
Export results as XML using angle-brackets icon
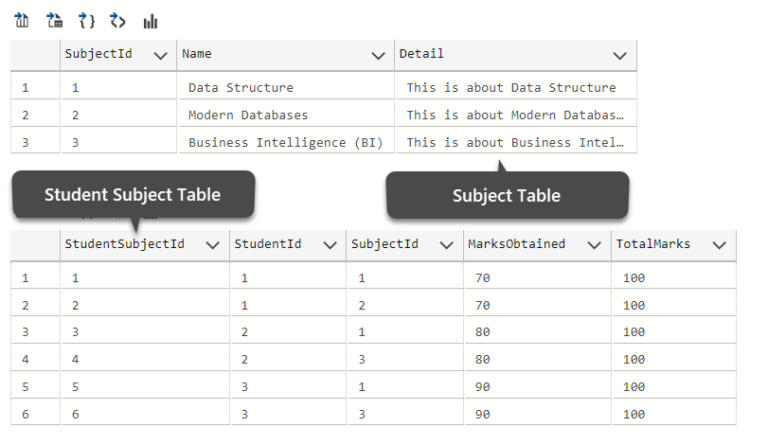coord(118,21)
